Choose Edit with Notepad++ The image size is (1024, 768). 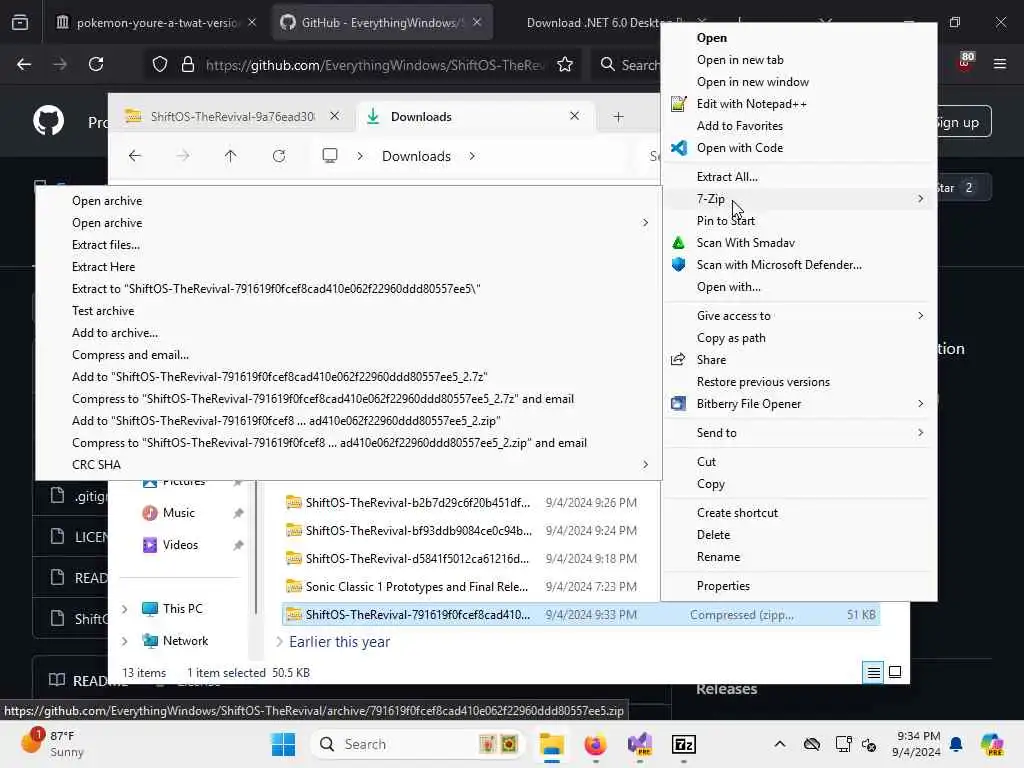[799, 104]
